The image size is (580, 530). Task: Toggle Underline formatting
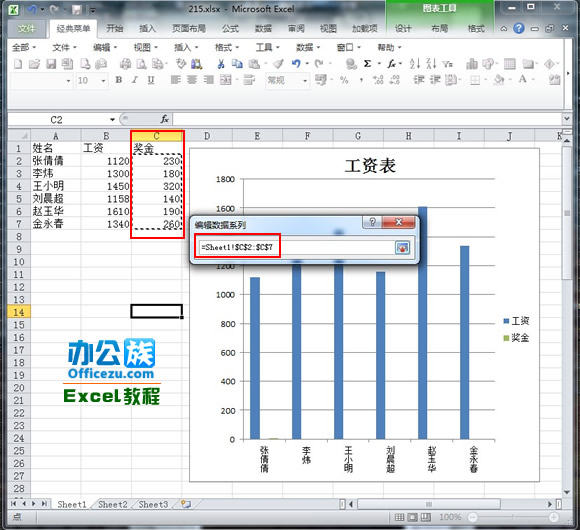[x=151, y=80]
